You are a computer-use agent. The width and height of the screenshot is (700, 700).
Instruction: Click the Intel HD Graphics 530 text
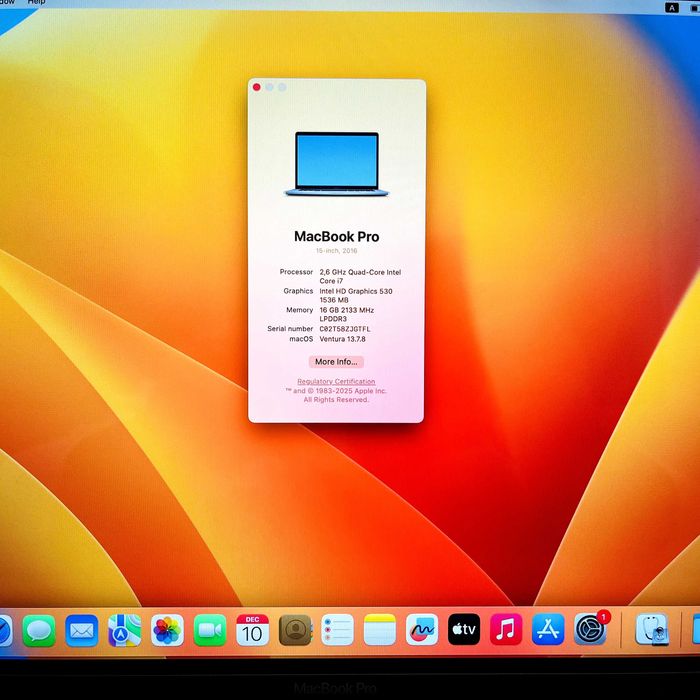356,291
